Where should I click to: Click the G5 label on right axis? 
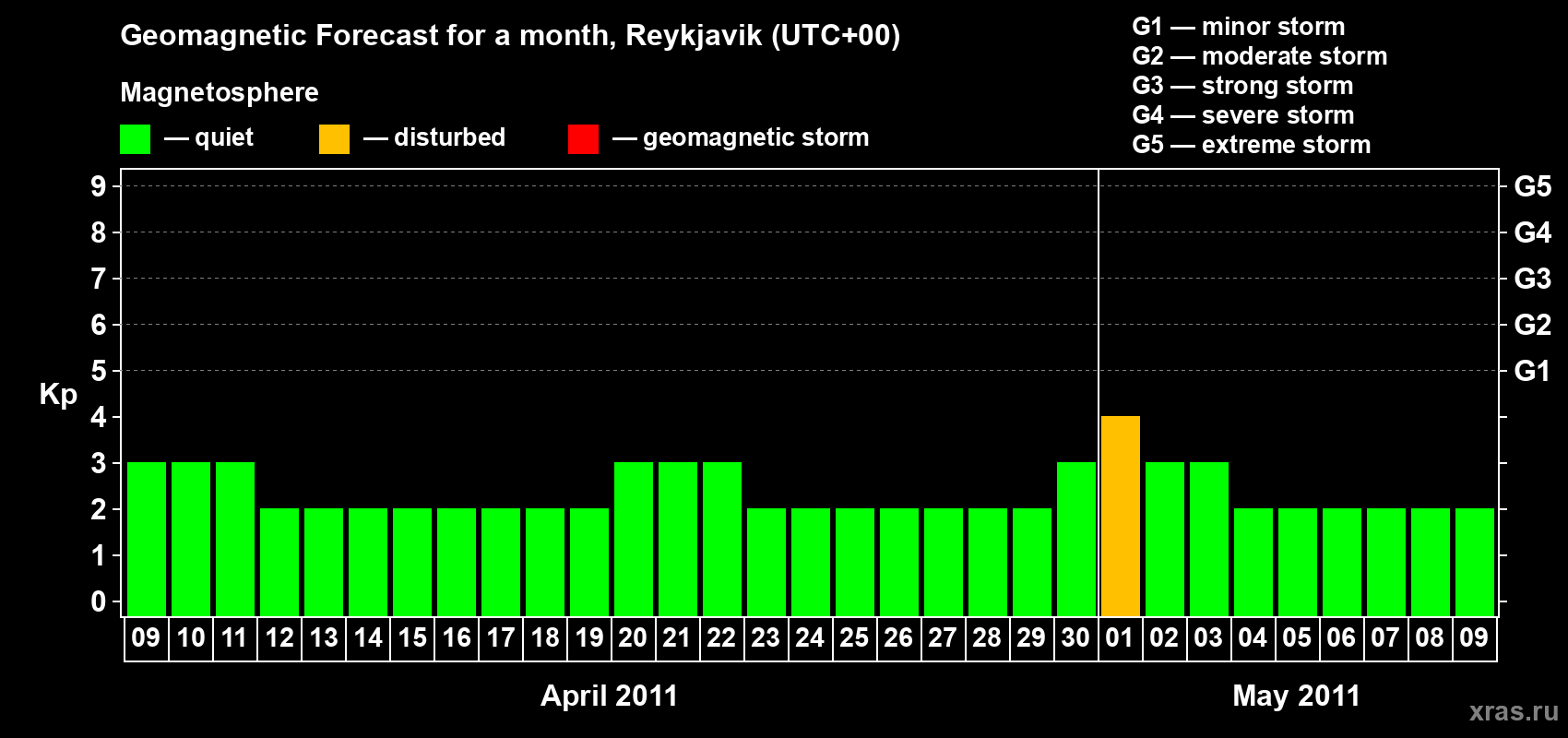pos(1533,186)
